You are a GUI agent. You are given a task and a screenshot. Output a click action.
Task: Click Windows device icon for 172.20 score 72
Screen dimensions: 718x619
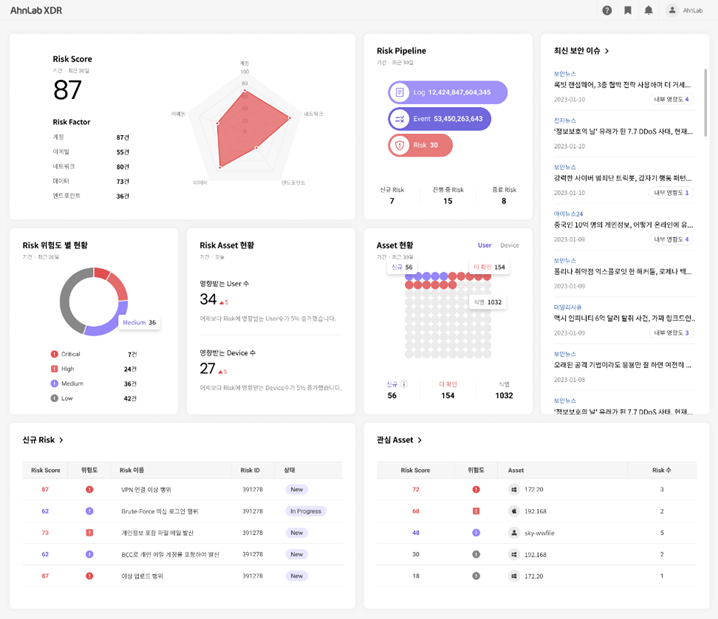click(514, 489)
